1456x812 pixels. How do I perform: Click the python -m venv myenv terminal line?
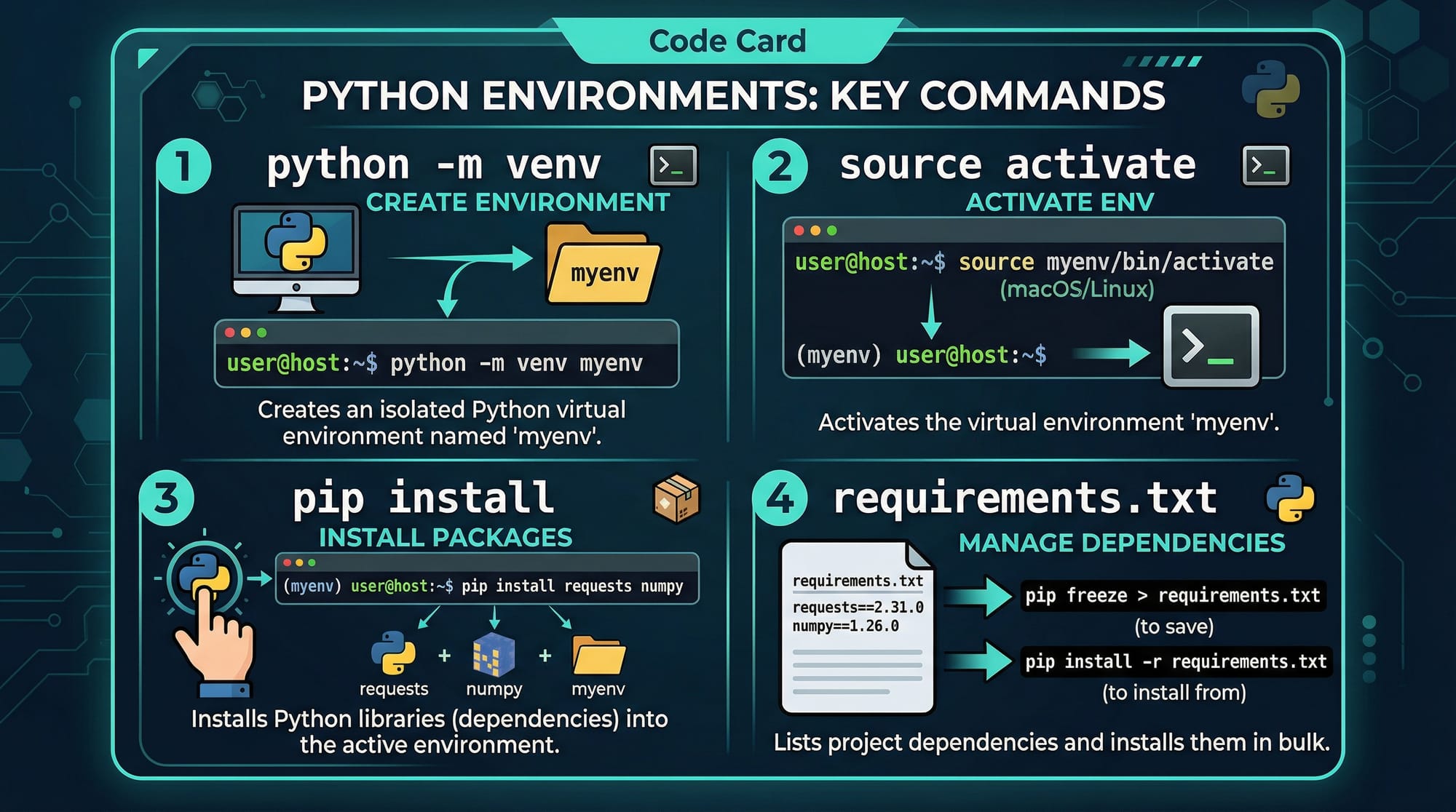point(446,363)
